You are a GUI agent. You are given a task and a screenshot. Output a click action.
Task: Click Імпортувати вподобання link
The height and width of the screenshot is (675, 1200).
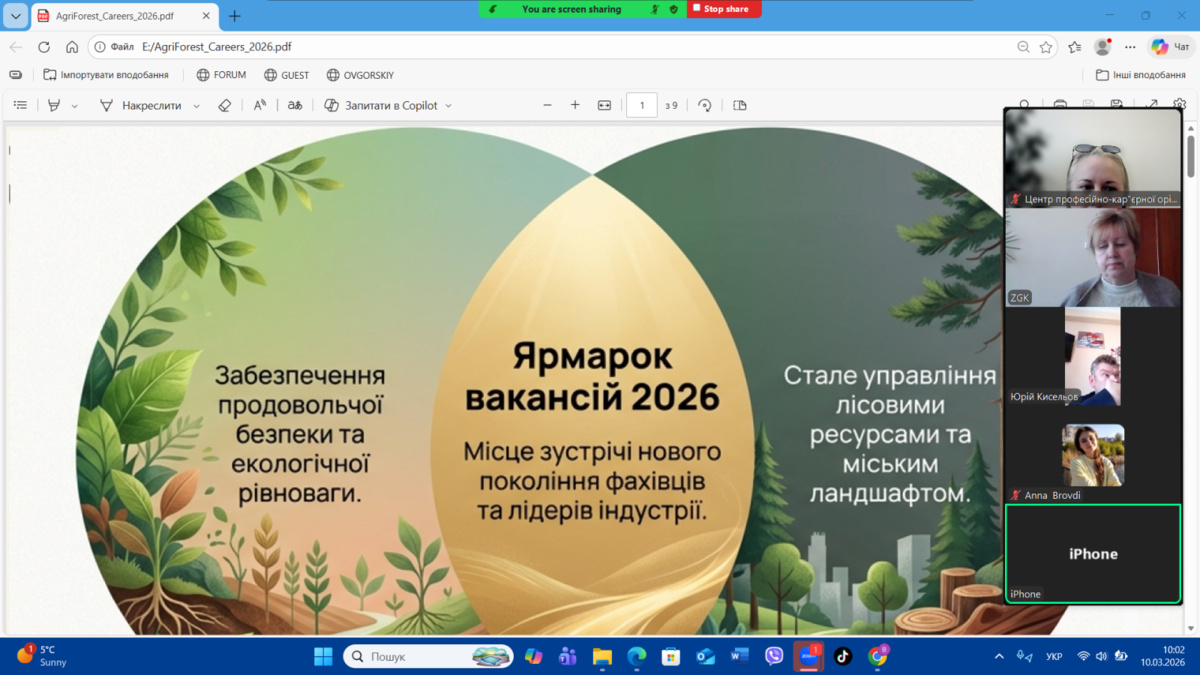click(106, 75)
